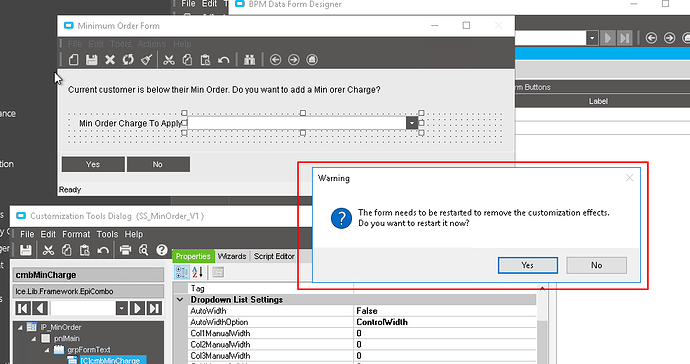The height and width of the screenshot is (364, 690).
Task: Open the control navigator dropdown in Customization Tools
Action: 122,308
